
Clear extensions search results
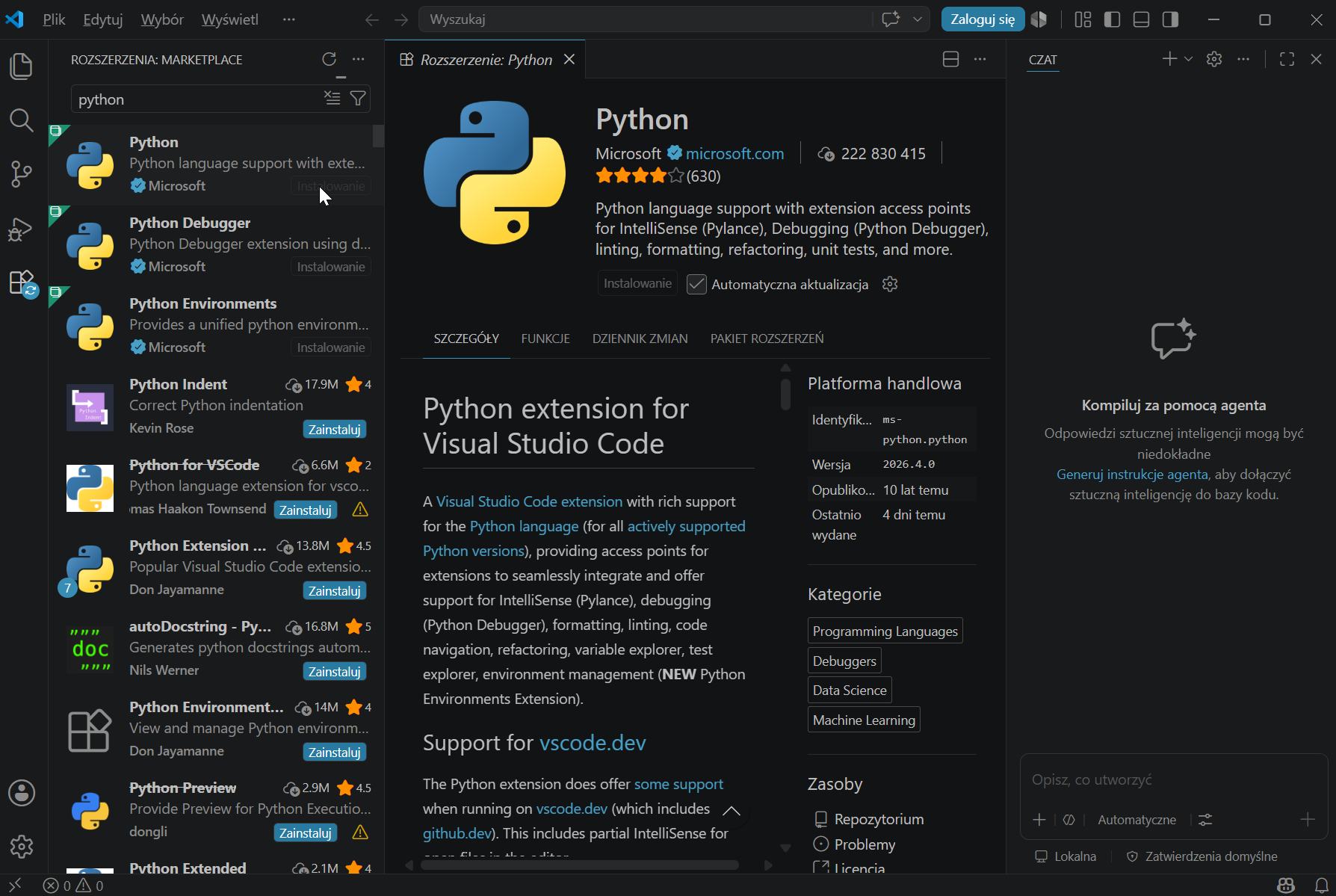tap(332, 98)
